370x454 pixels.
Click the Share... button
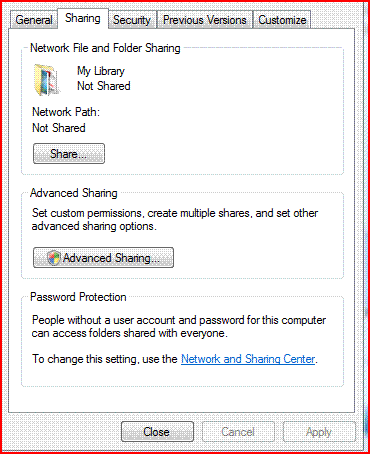pyautogui.click(x=69, y=154)
